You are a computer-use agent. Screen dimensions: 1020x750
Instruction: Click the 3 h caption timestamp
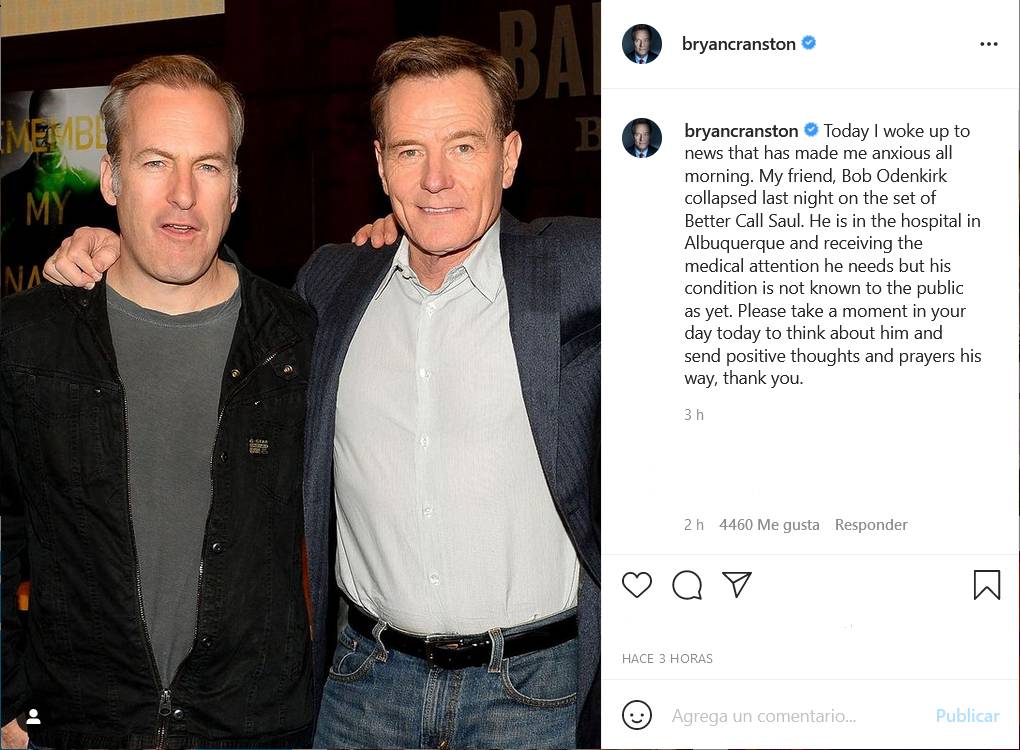(x=694, y=415)
